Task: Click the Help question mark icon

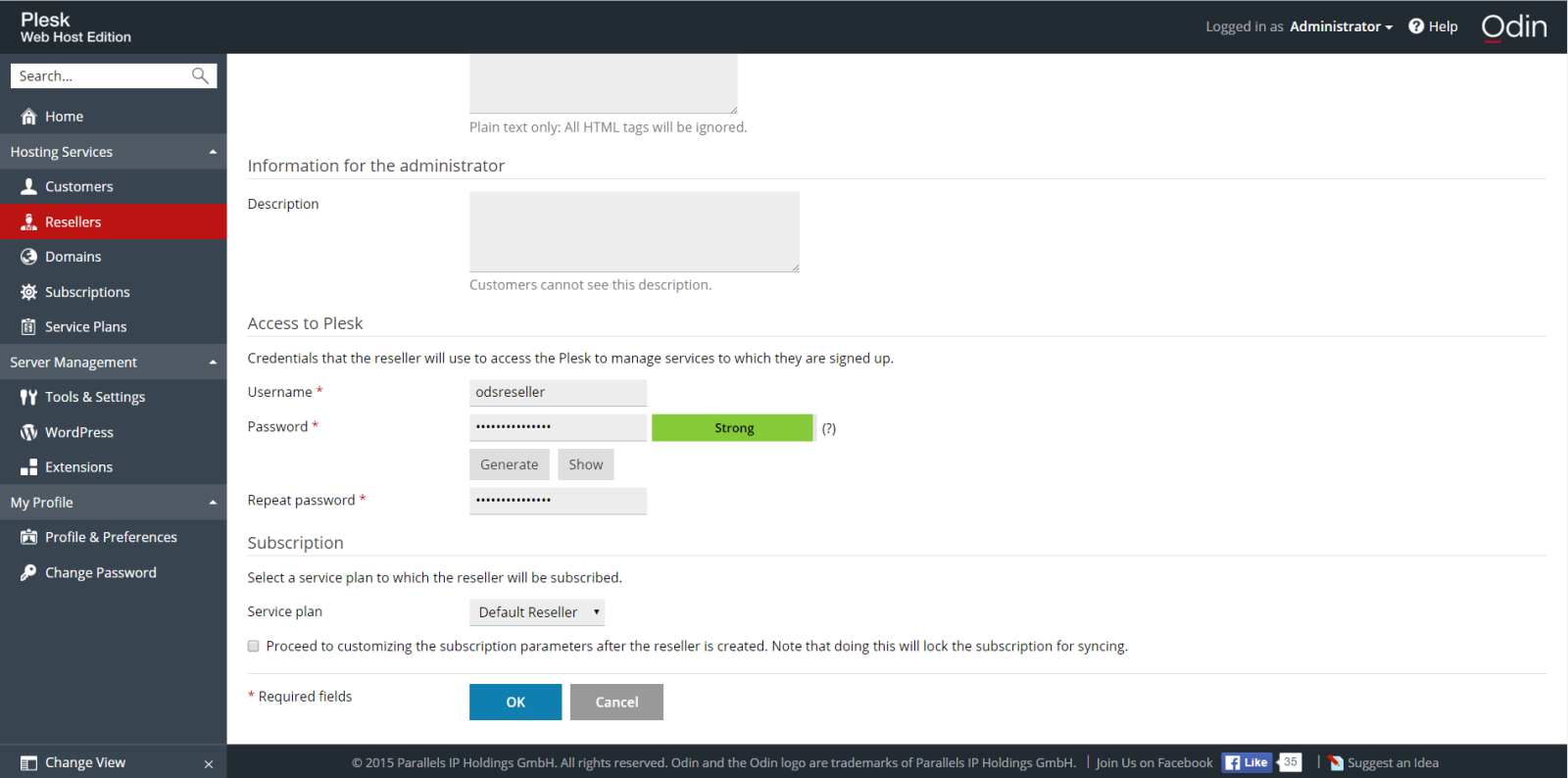Action: tap(1416, 26)
